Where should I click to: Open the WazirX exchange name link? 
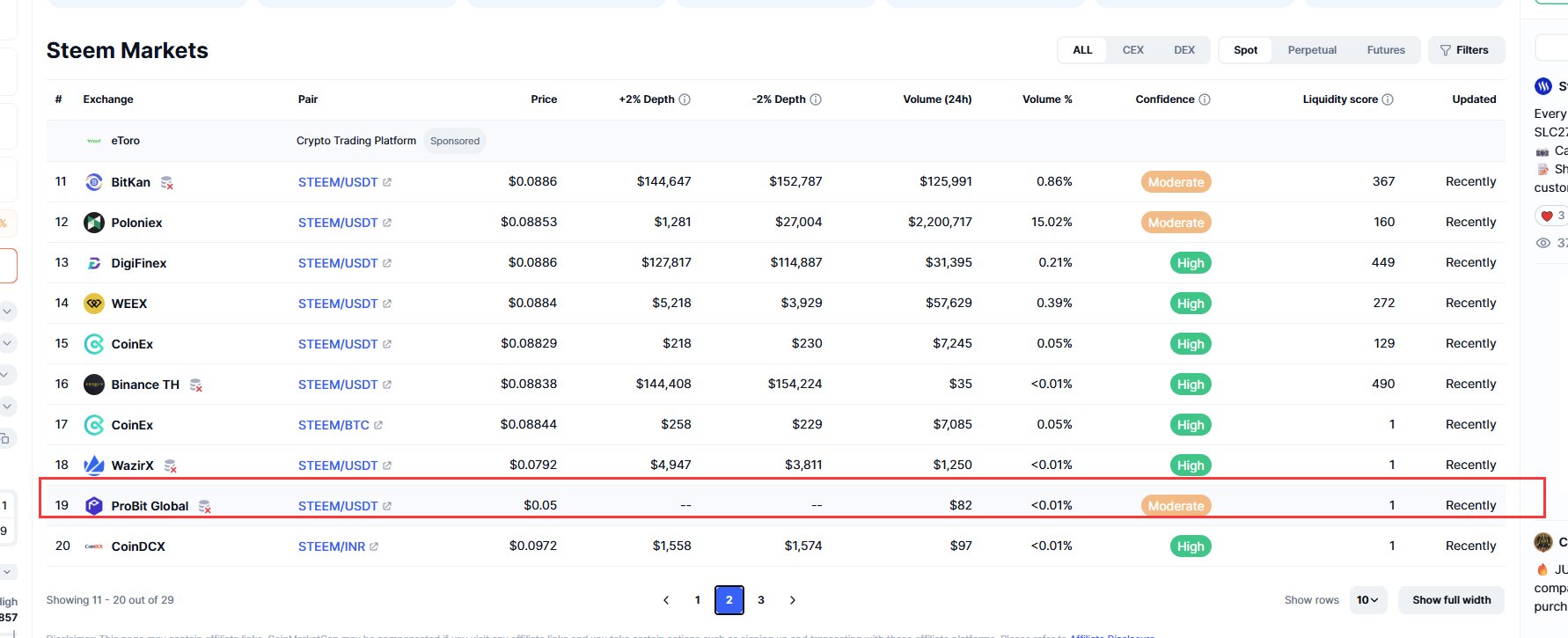132,466
